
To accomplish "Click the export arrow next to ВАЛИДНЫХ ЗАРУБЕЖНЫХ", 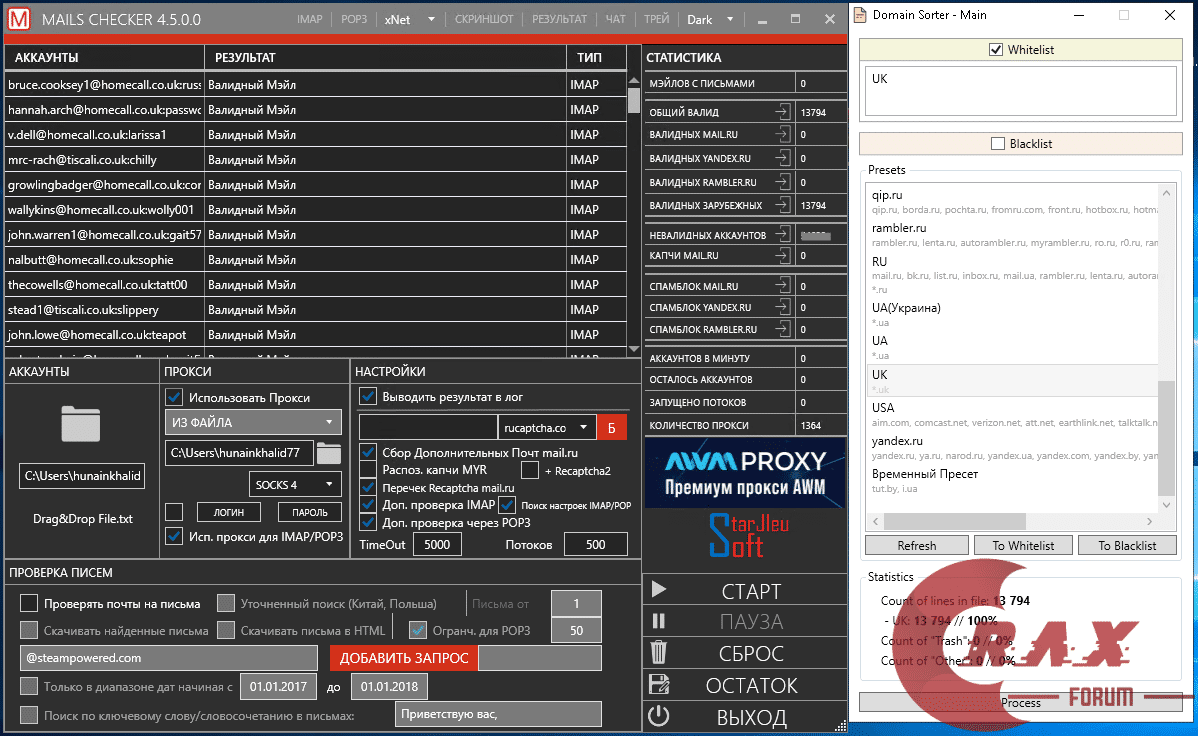I will [782, 205].
